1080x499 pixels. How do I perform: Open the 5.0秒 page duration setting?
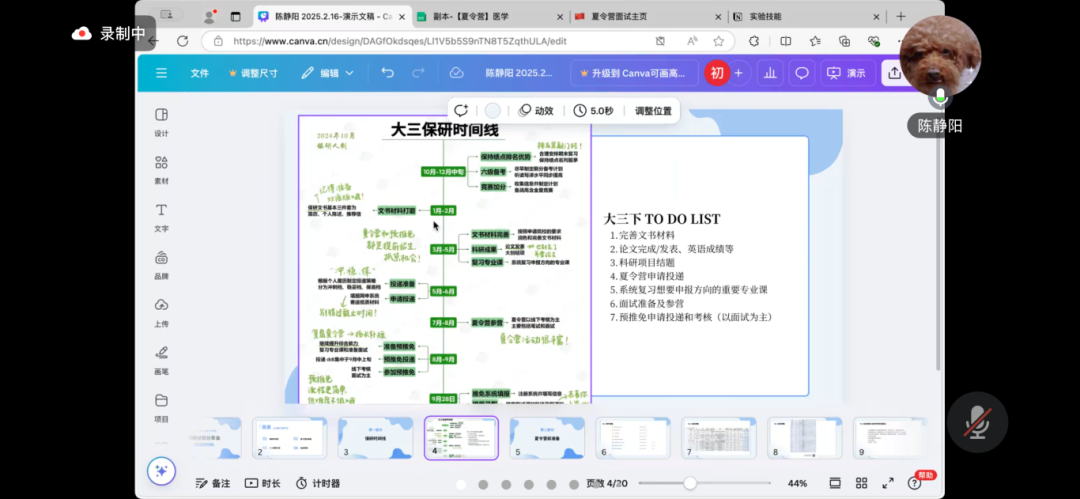pyautogui.click(x=593, y=111)
